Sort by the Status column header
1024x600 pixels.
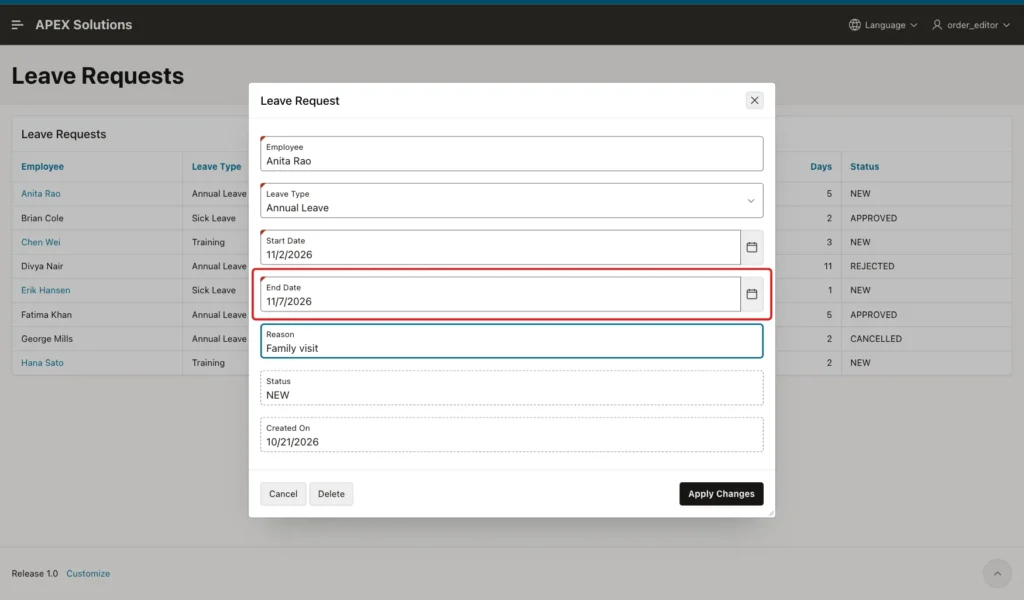coord(864,166)
